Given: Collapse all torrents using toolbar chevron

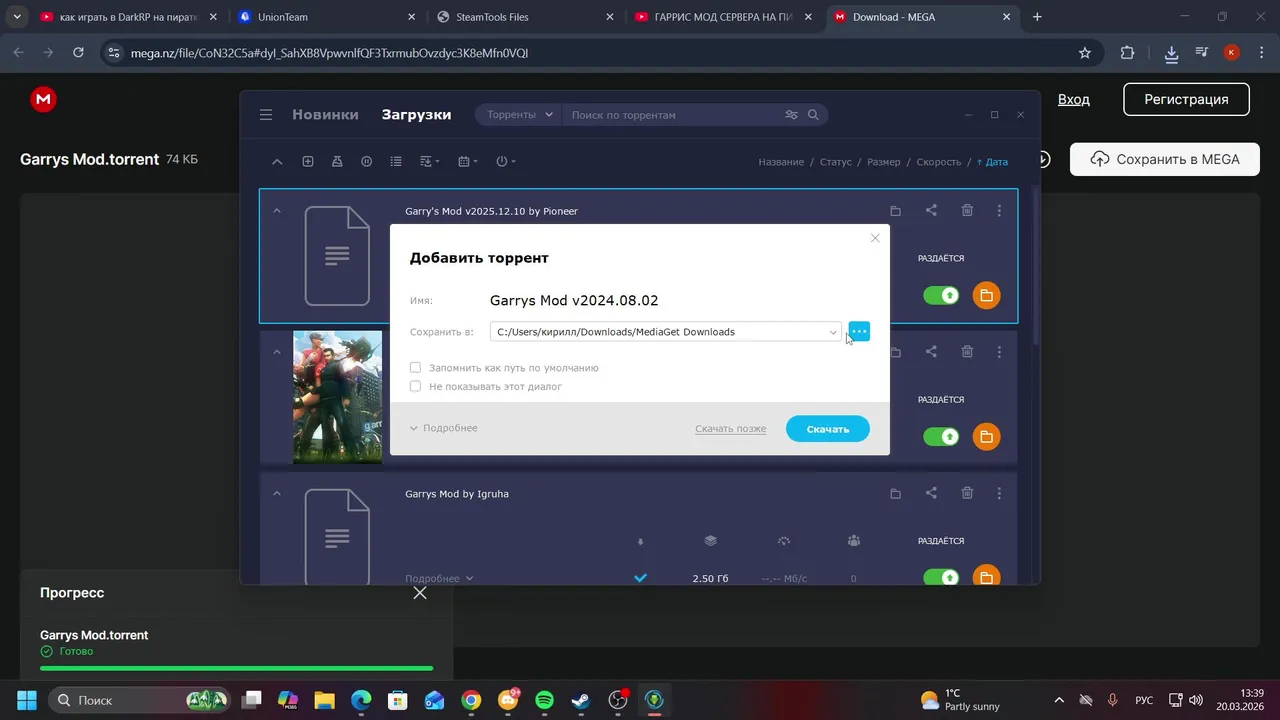Looking at the screenshot, I should [x=277, y=162].
